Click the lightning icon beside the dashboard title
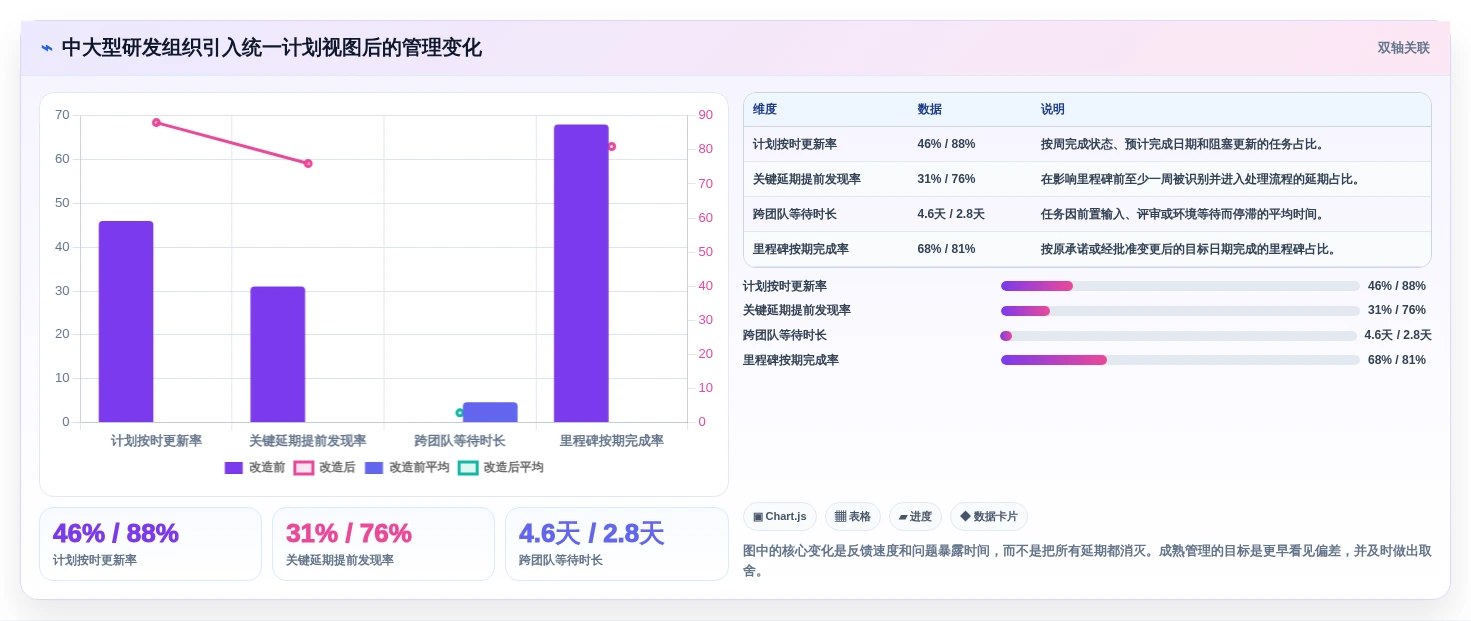The height and width of the screenshot is (621, 1471). pyautogui.click(x=47, y=48)
